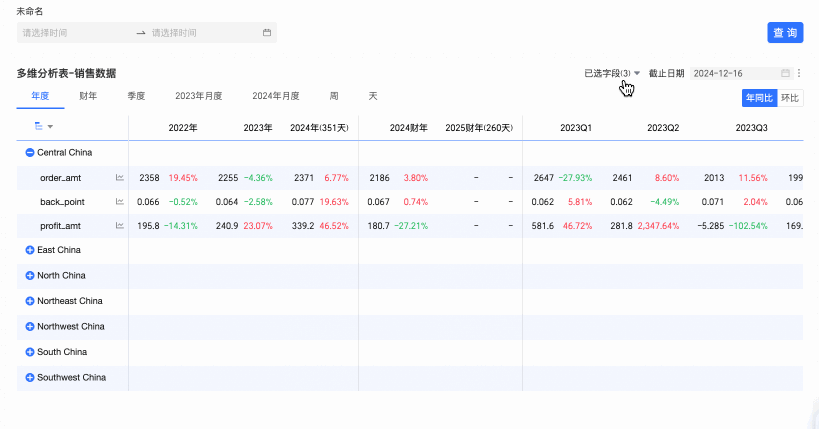The image size is (819, 429).
Task: Open the three-dot more options menu
Action: [799, 74]
